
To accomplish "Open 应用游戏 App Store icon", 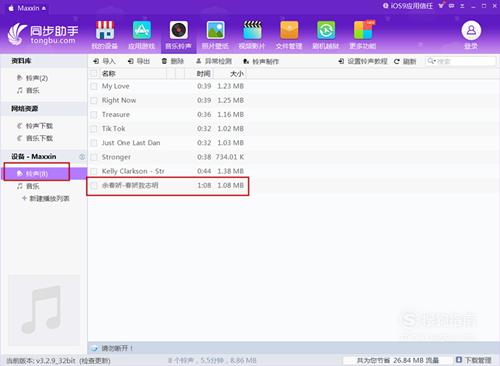I will coord(142,30).
